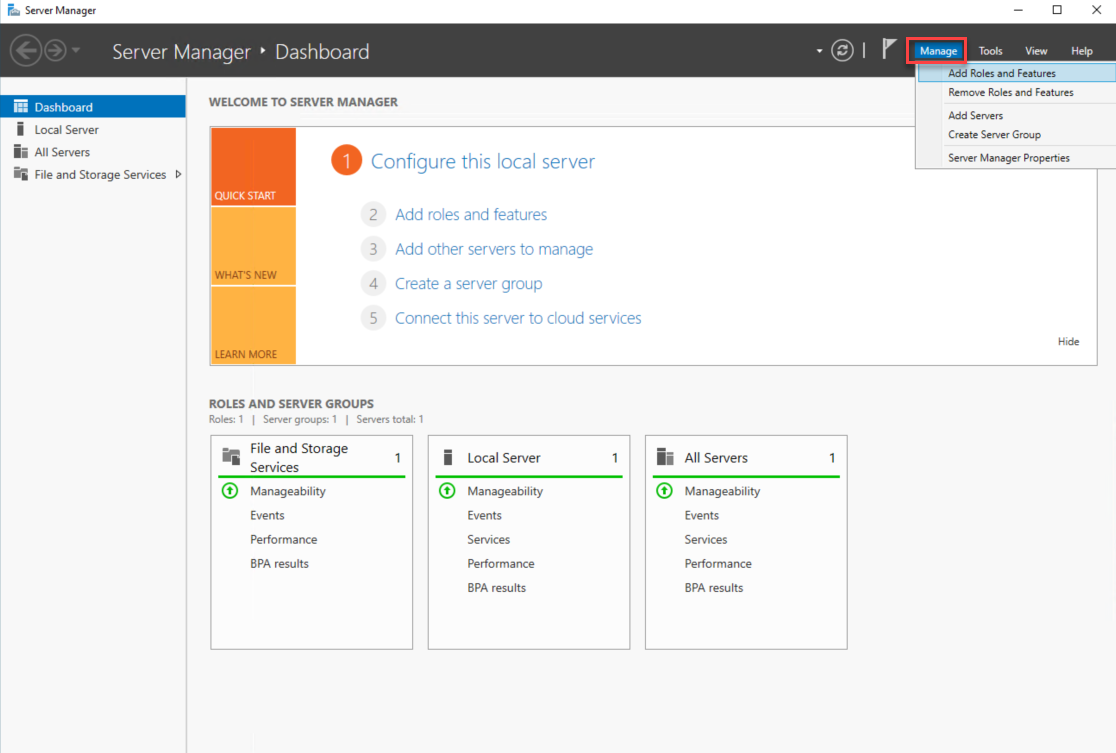Click All Servers Manageability green status icon

point(664,490)
